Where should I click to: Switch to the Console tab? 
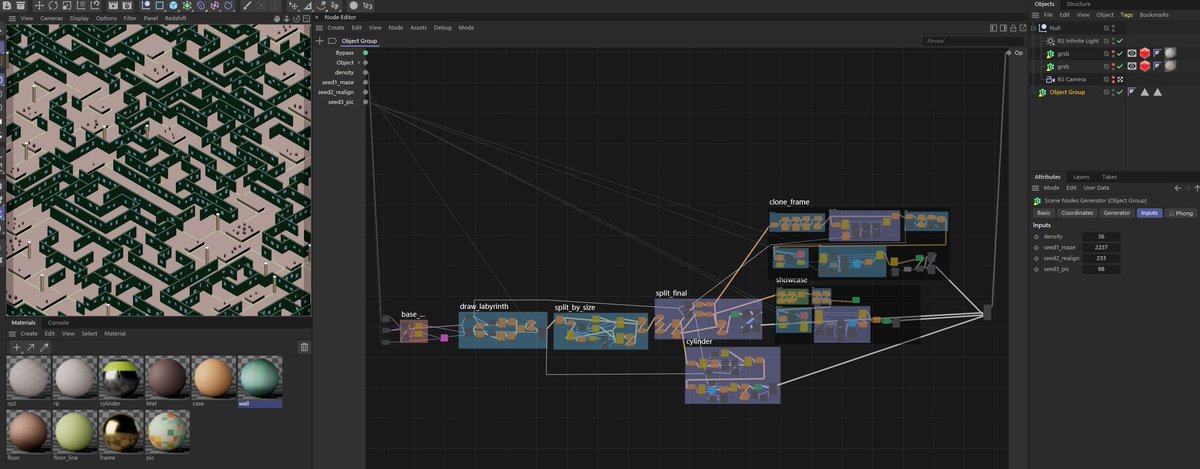pos(59,323)
